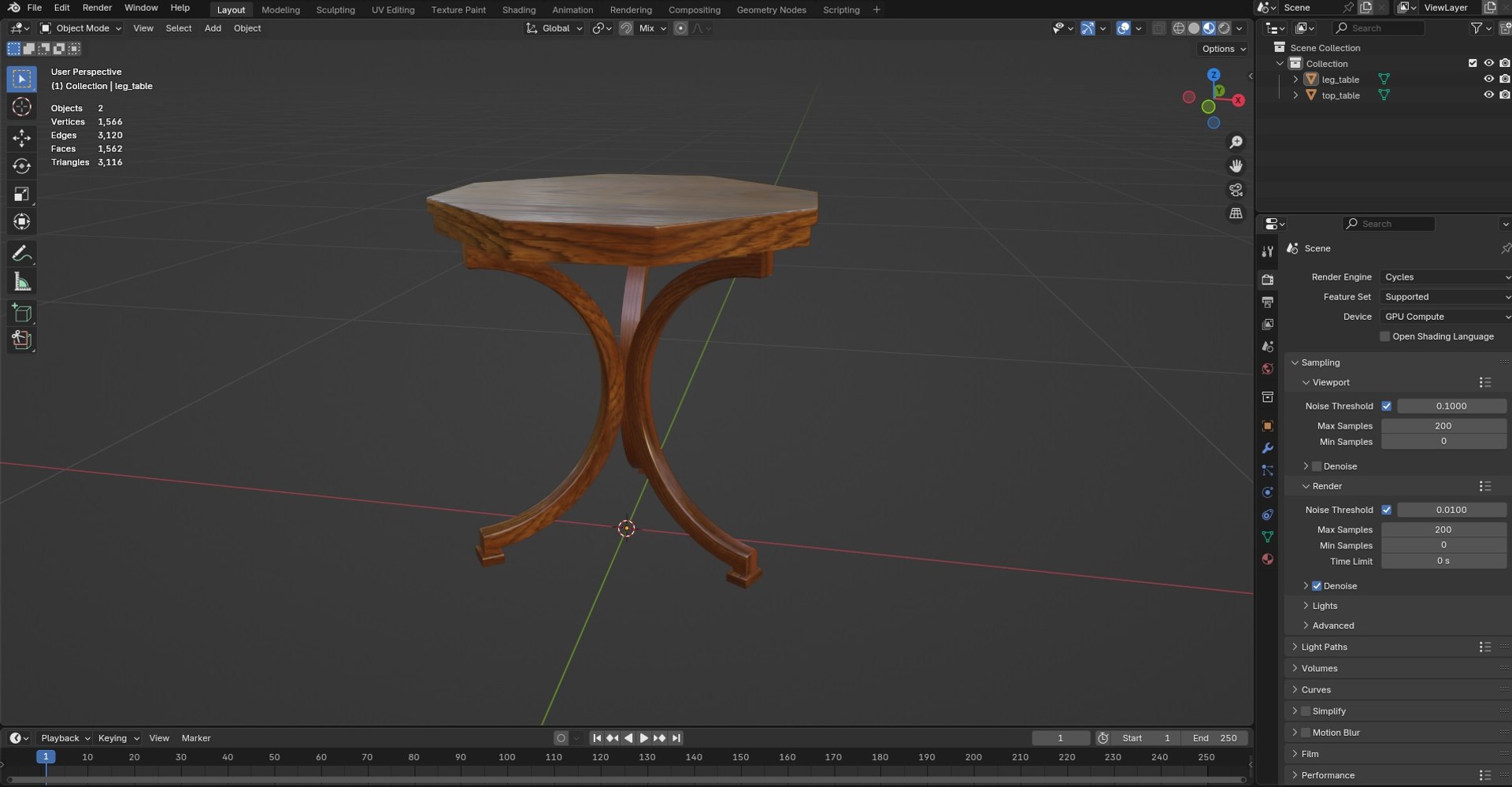Toggle camera view icon
The height and width of the screenshot is (787, 1512).
(x=1236, y=190)
